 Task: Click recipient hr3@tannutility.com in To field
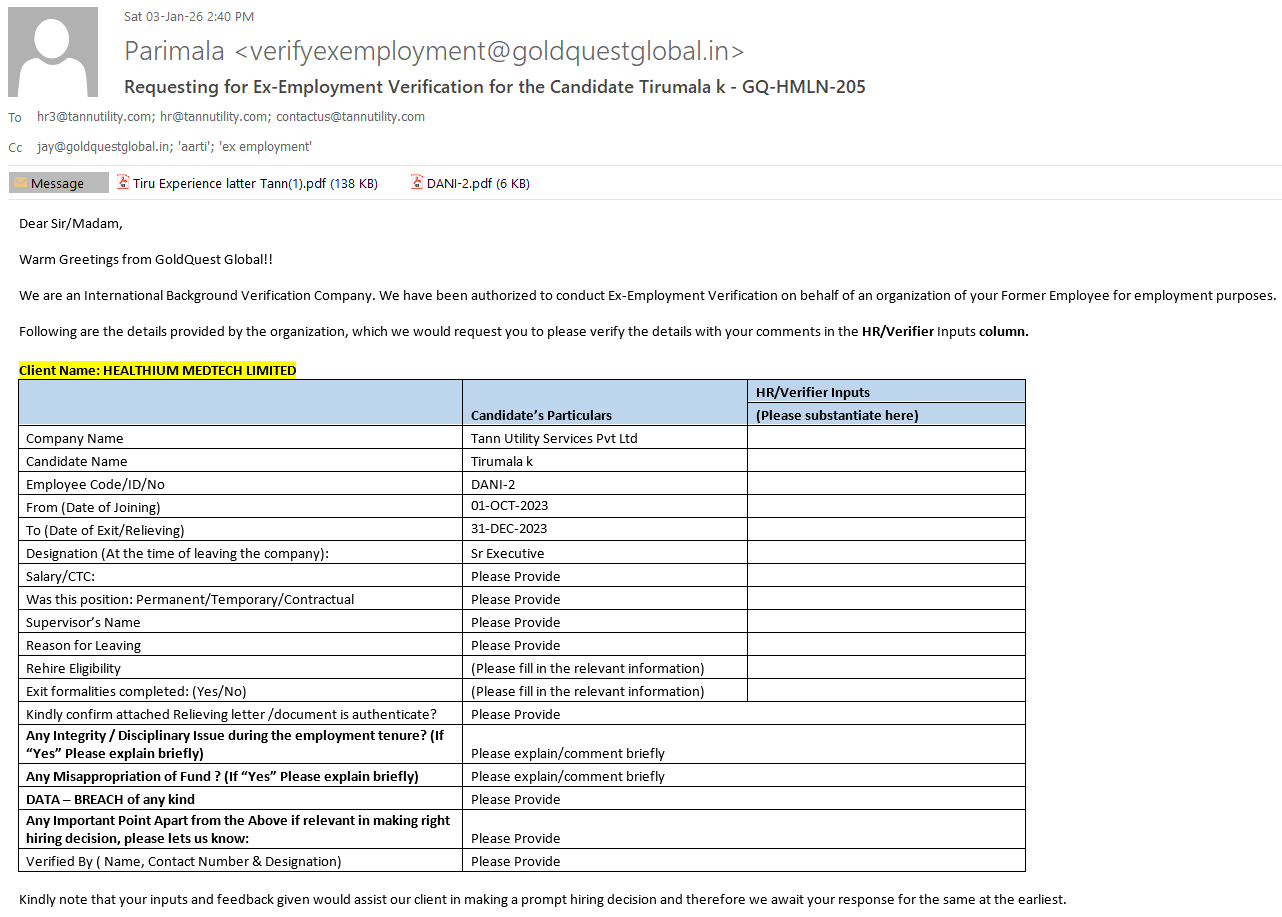click(95, 117)
